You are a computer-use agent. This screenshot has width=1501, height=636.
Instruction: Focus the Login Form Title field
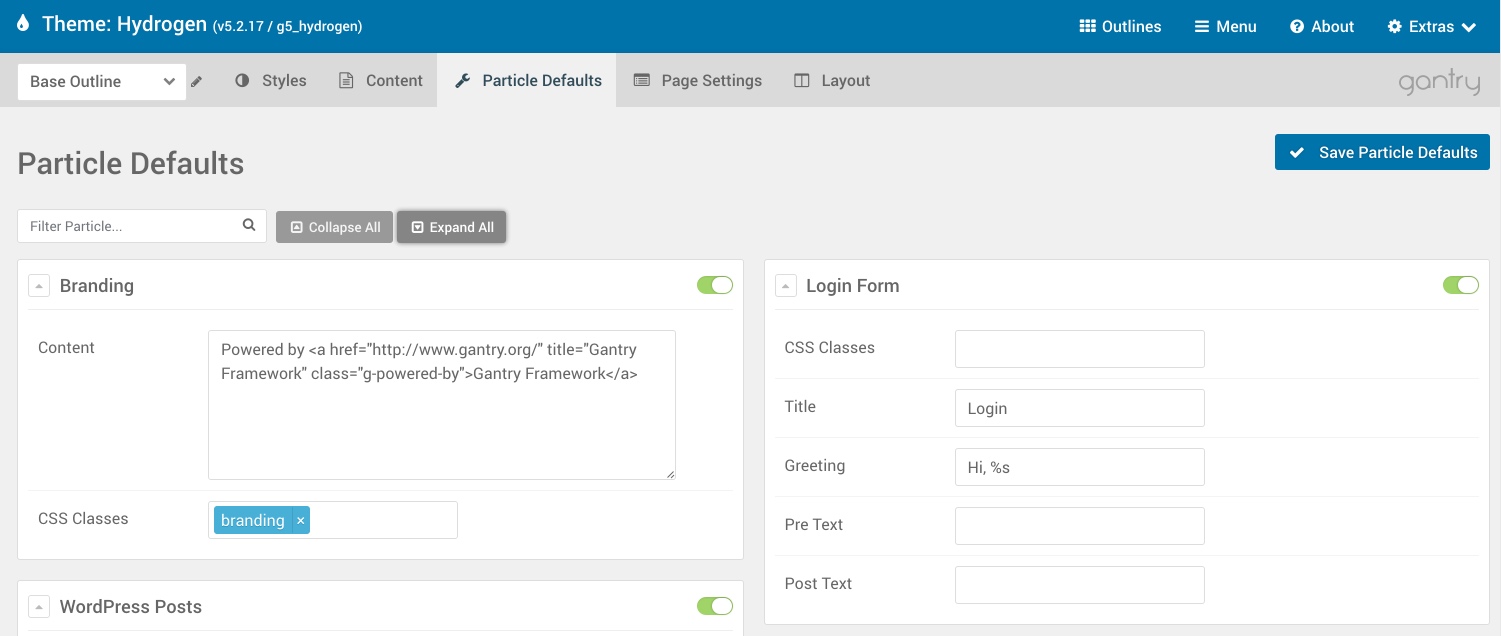point(1079,408)
